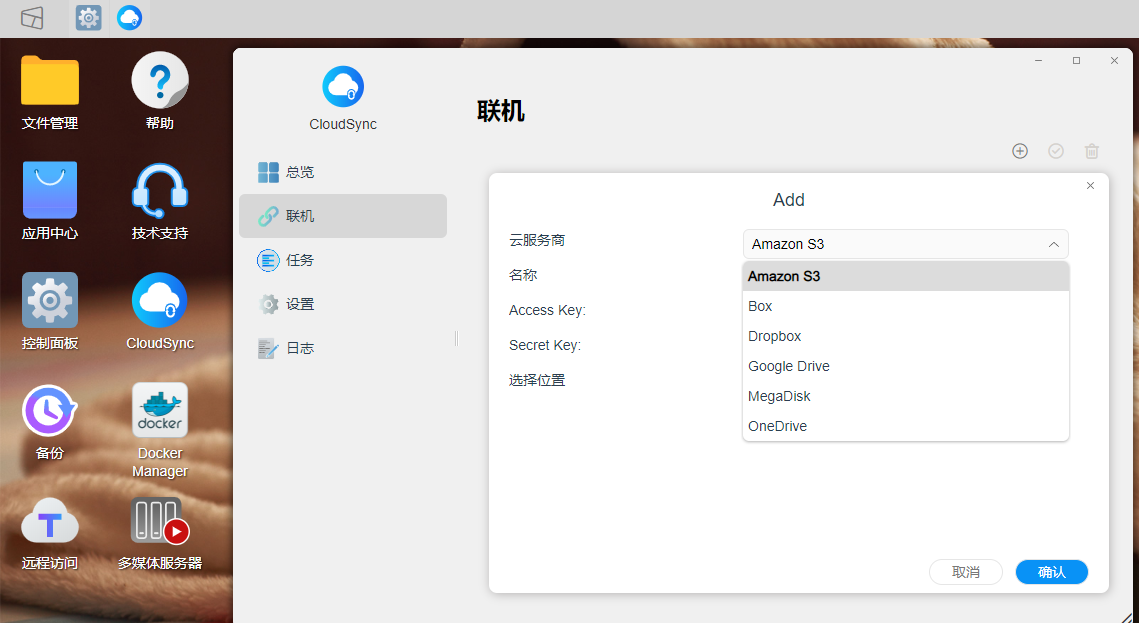This screenshot has height=623, width=1139.
Task: Click the 名称 name label
Action: [x=523, y=275]
